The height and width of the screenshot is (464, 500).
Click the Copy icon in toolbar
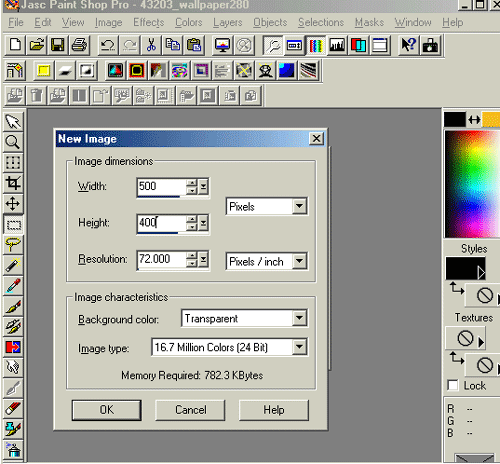coord(172,45)
